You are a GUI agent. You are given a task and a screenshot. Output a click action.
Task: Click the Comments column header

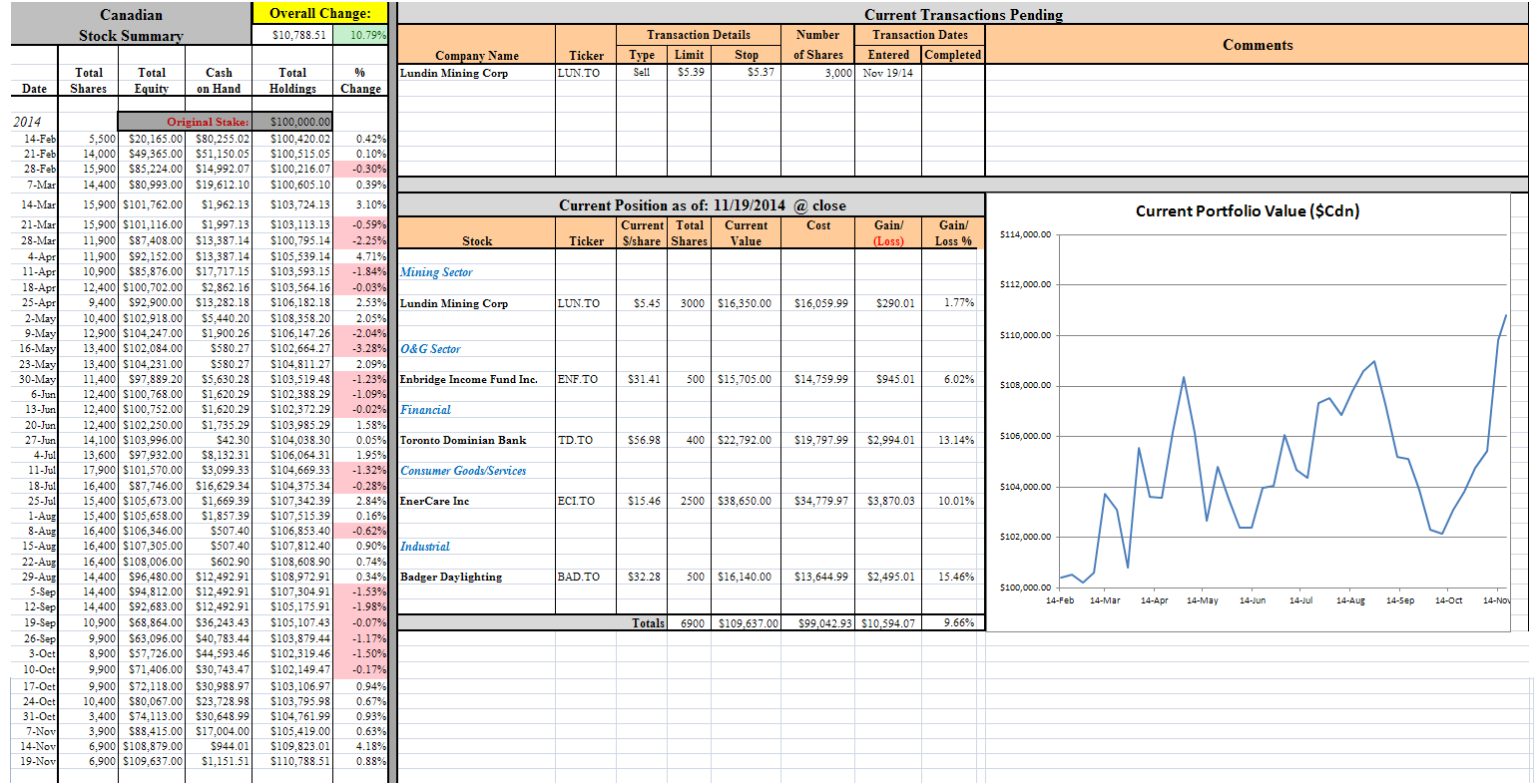[x=1258, y=45]
